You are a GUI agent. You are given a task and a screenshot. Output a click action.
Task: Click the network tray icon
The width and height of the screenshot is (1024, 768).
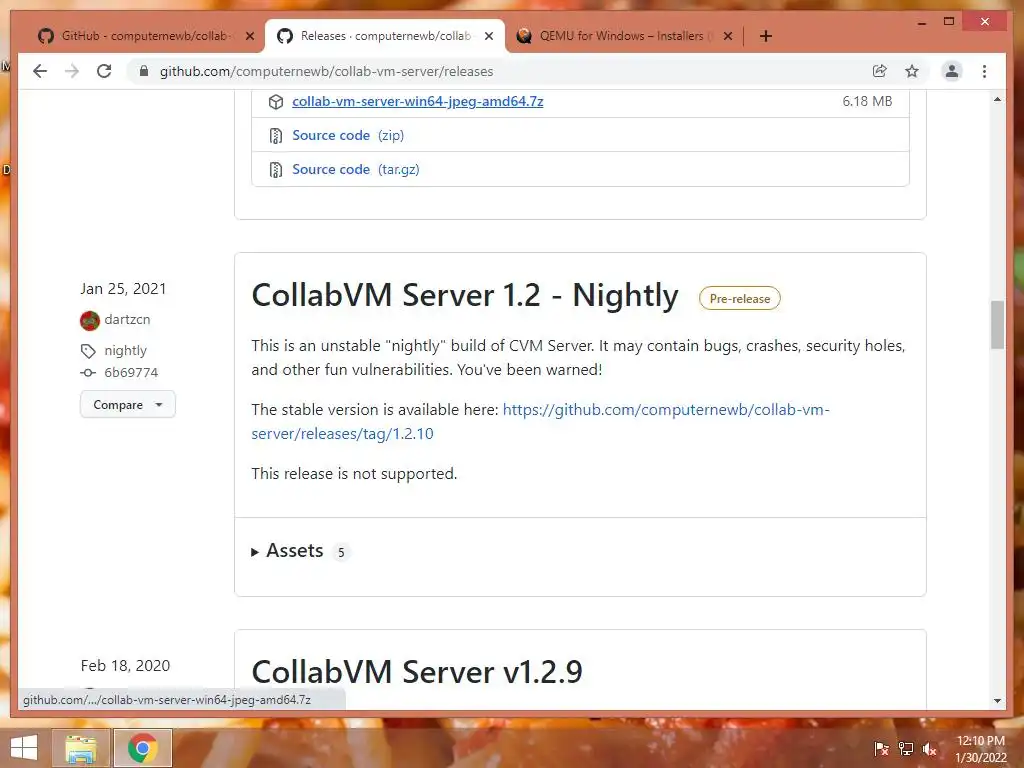pos(906,748)
